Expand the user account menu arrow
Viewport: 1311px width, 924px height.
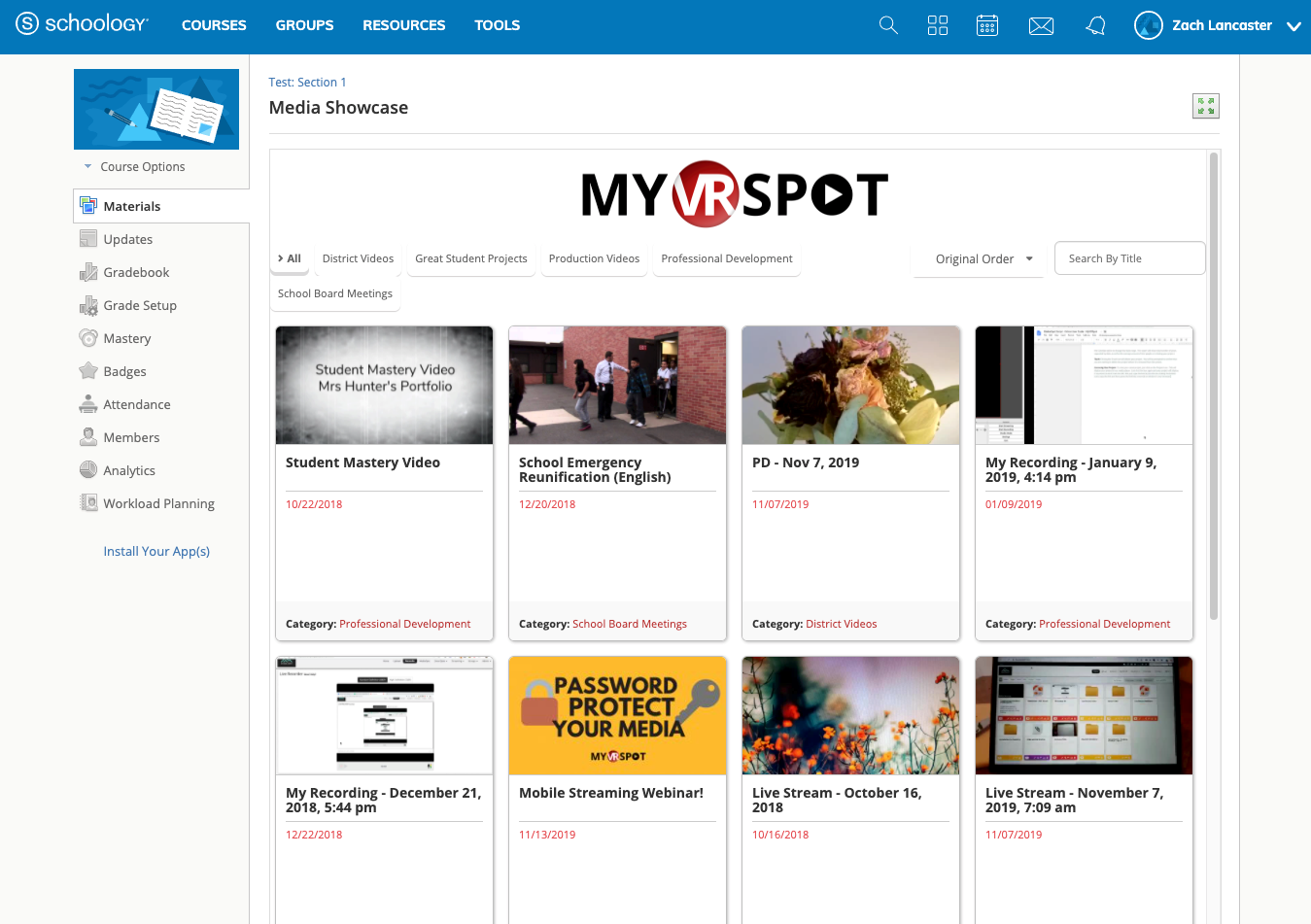(1294, 26)
